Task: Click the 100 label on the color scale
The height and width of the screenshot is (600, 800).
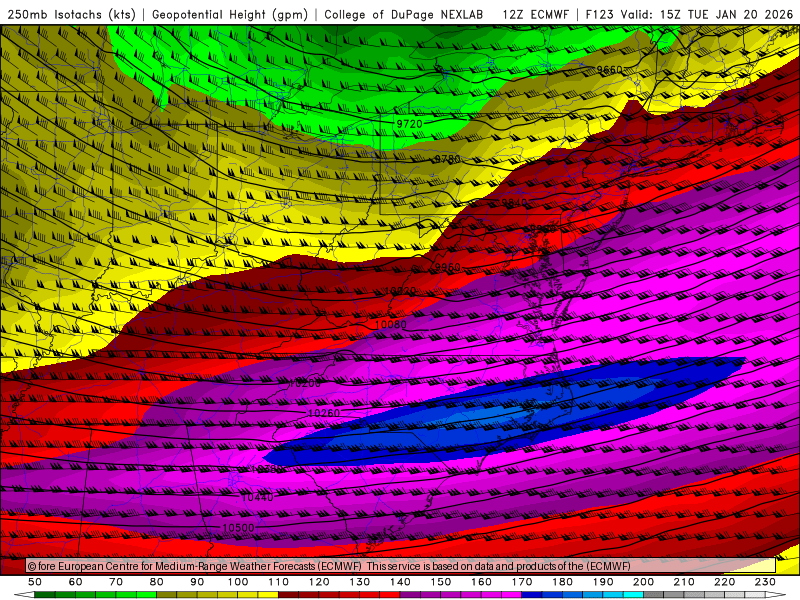Action: [x=238, y=582]
